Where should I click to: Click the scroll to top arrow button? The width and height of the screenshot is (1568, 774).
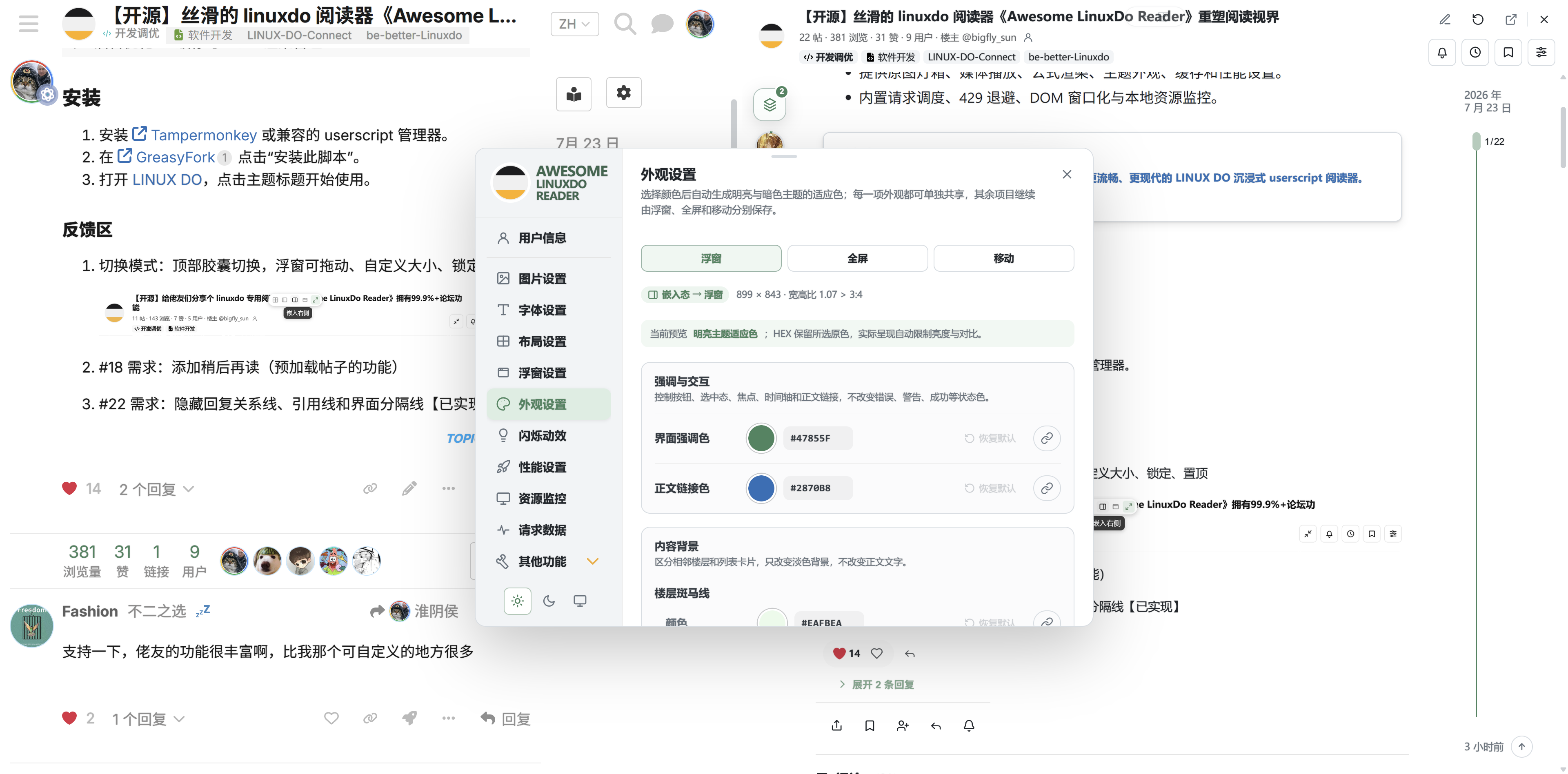(x=1522, y=747)
